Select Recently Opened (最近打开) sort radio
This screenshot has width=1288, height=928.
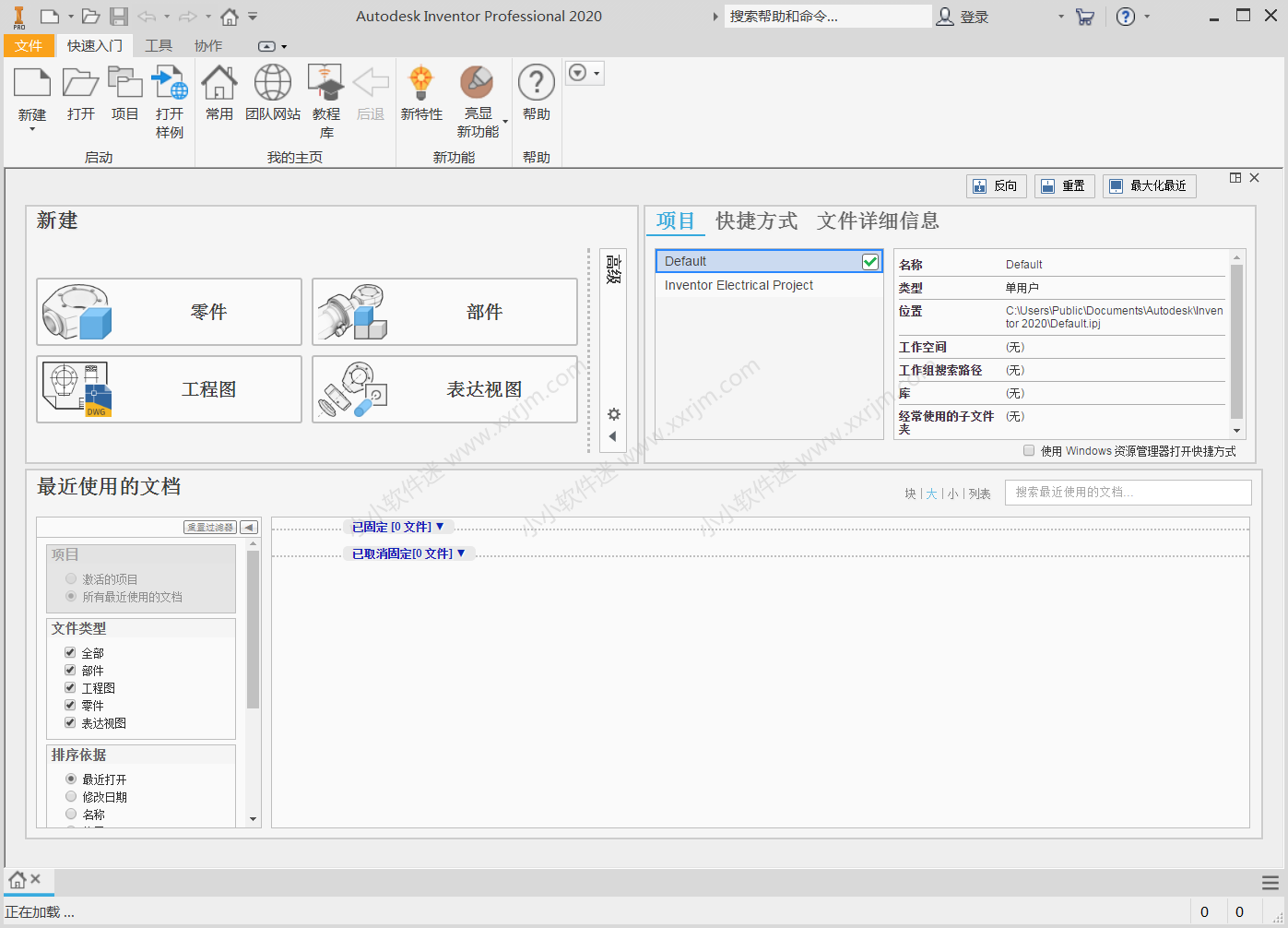point(71,779)
